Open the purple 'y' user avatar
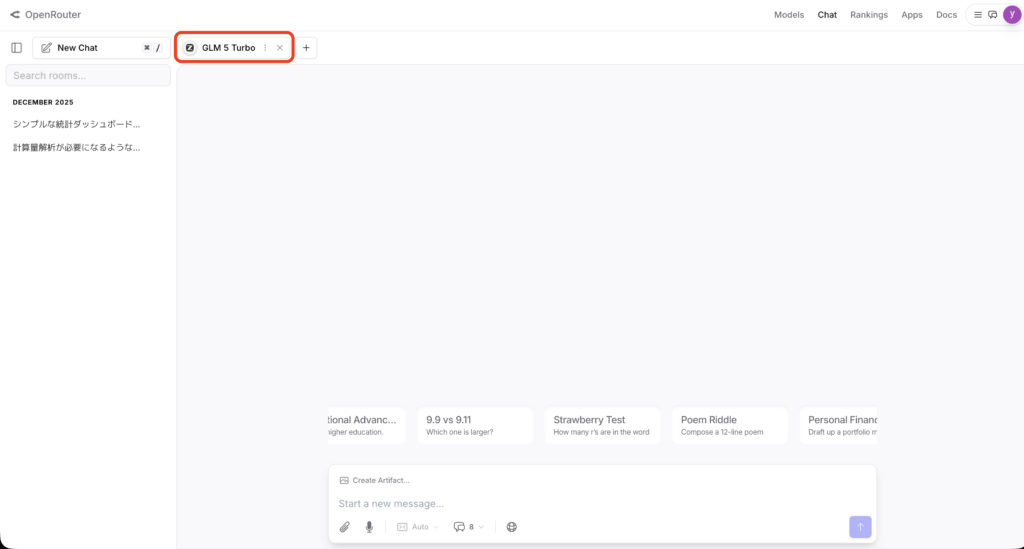 click(1011, 14)
